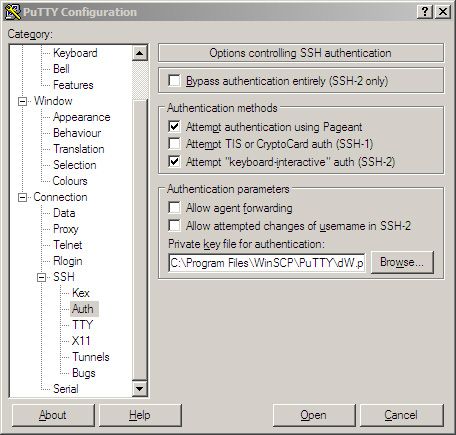Collapse the Connection tree node
The width and height of the screenshot is (456, 435).
point(22,197)
